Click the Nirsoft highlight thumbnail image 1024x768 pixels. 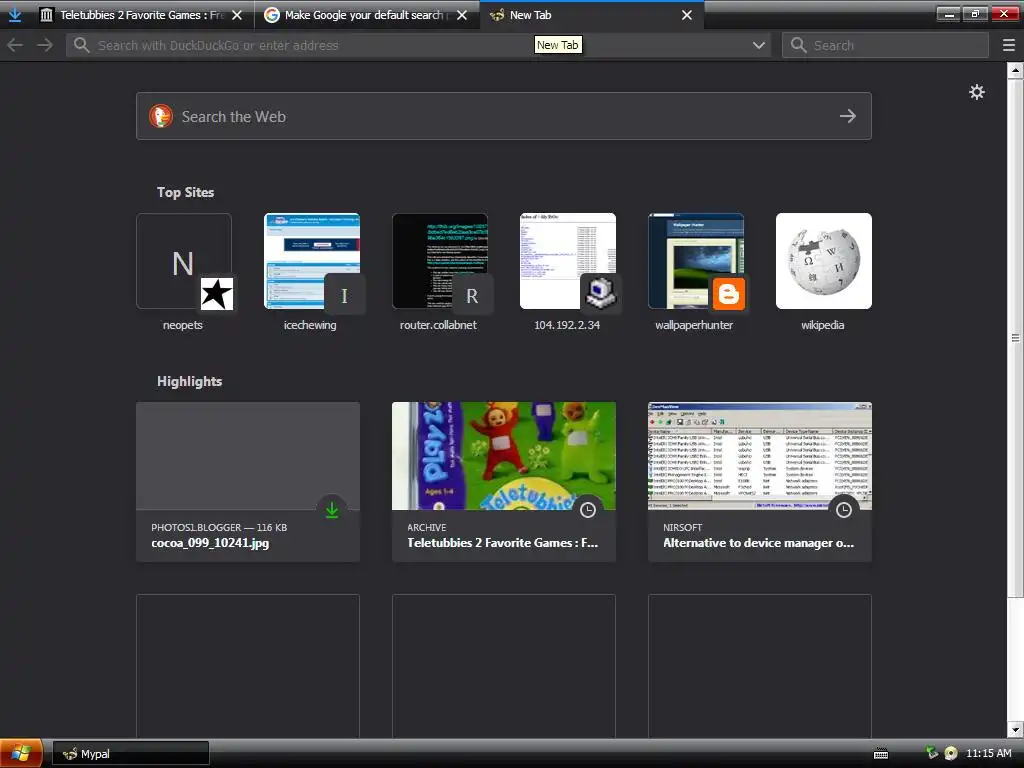(x=760, y=456)
